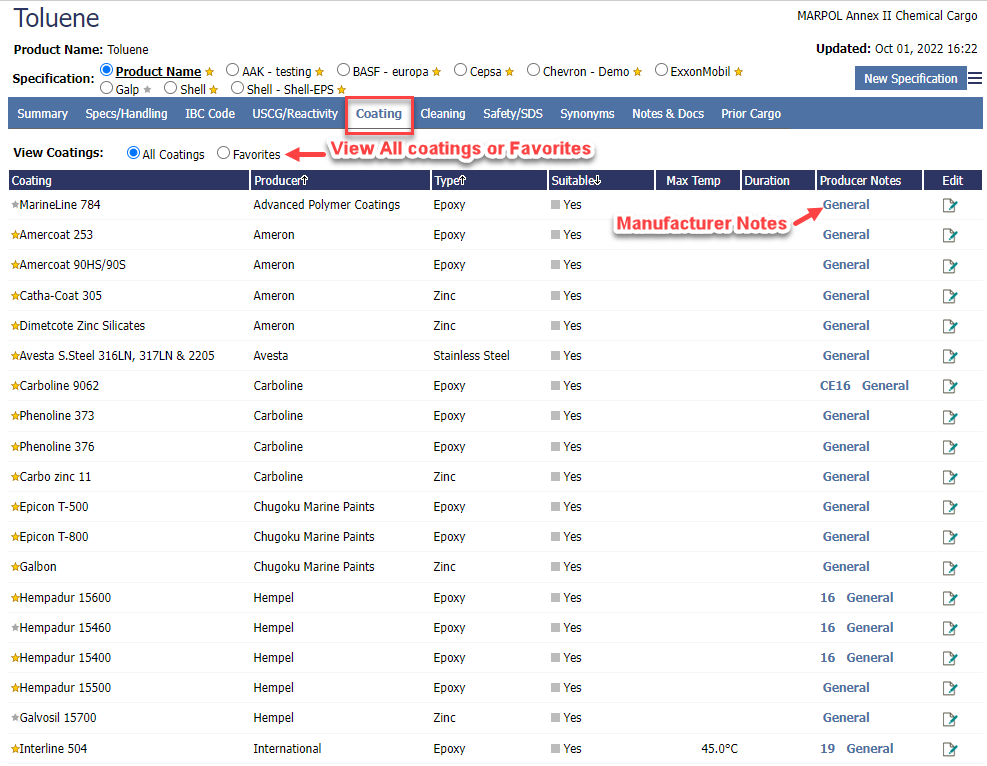Select the ExxonMobil specification radio button
The width and height of the screenshot is (987, 766).
[x=662, y=70]
